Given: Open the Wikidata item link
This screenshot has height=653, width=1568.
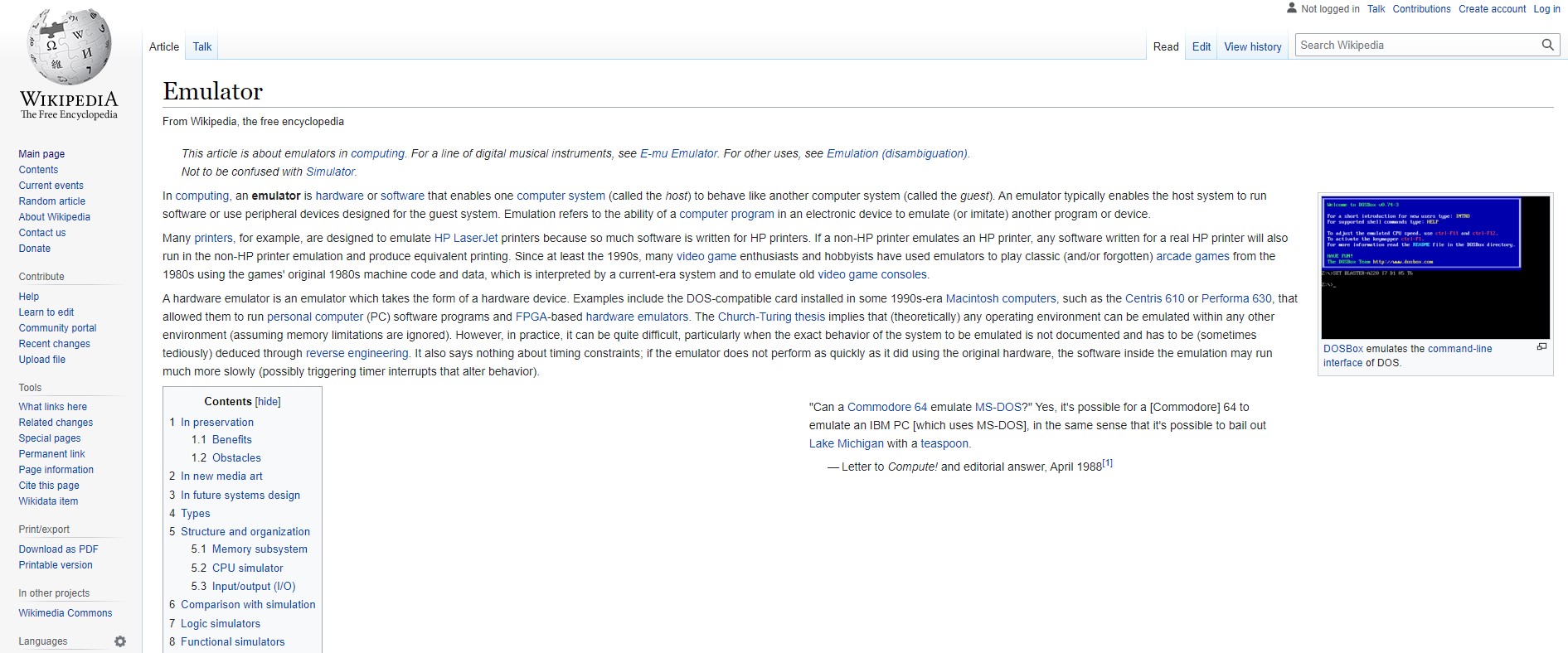Looking at the screenshot, I should pos(49,501).
